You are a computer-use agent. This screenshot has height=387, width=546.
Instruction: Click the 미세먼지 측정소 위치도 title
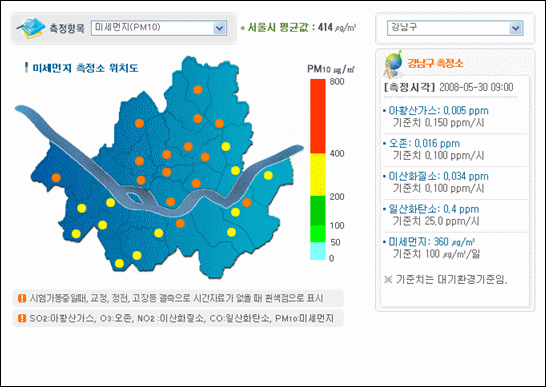tap(85, 68)
